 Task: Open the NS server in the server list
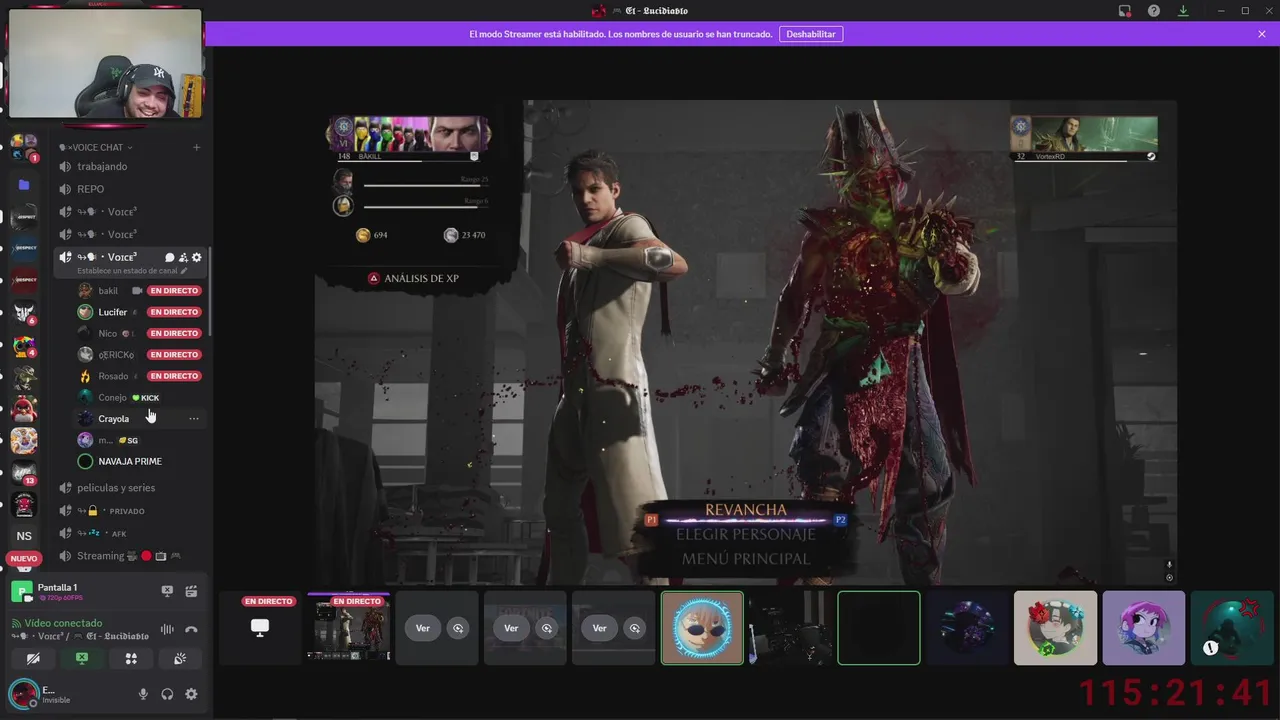24,536
